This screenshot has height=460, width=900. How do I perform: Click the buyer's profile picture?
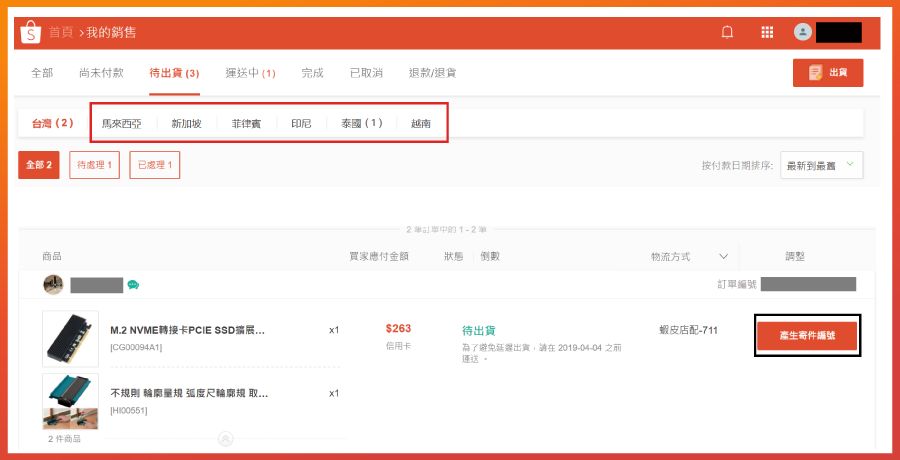(x=53, y=284)
